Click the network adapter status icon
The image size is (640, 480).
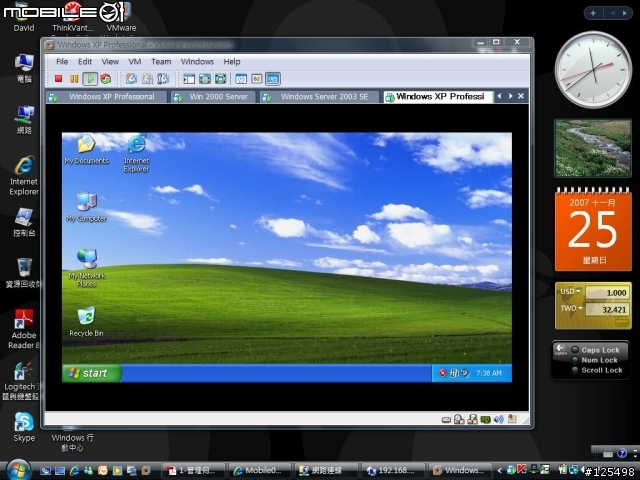coord(485,419)
